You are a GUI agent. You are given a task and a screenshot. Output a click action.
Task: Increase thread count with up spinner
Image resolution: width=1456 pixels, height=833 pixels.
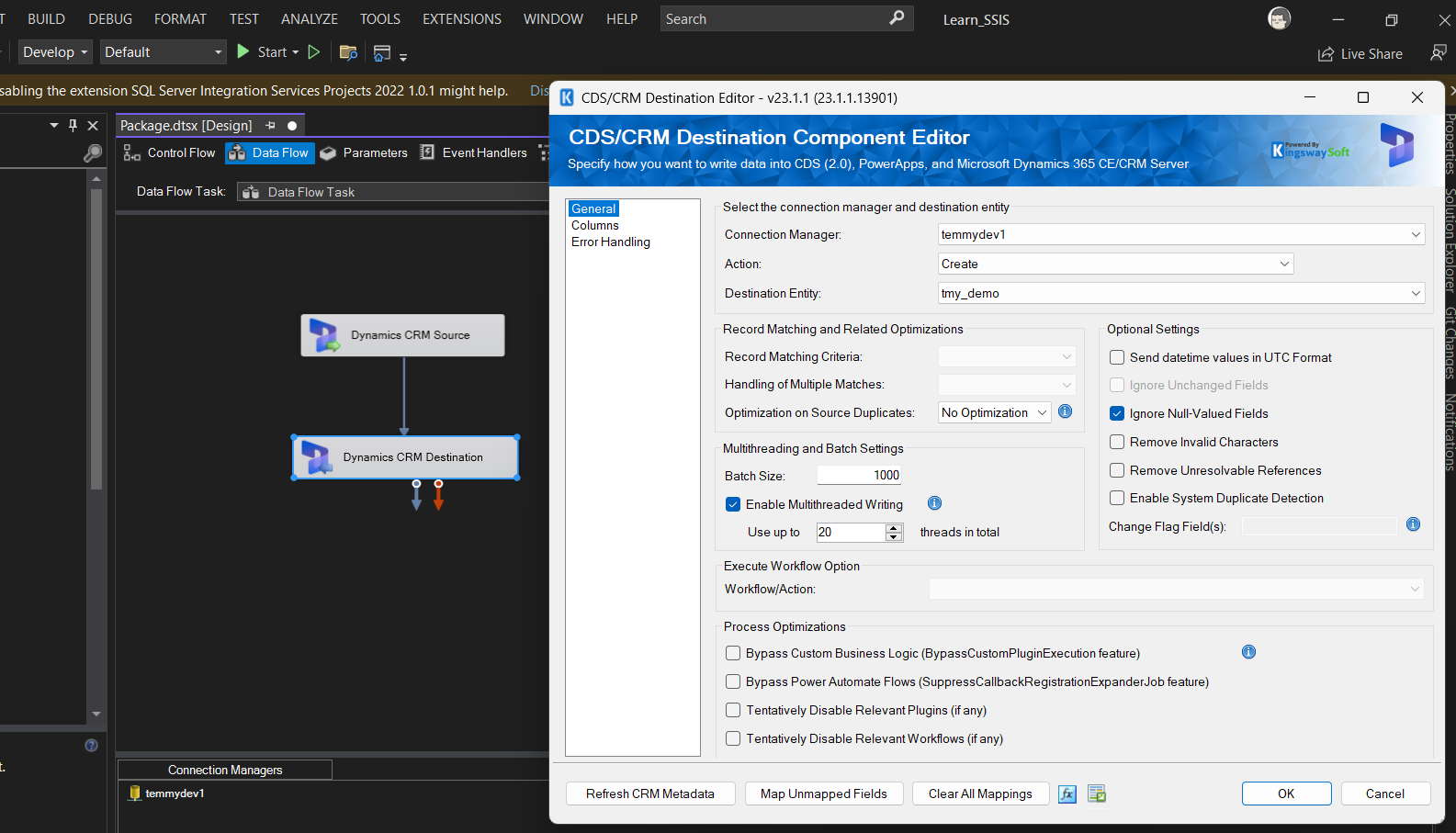click(894, 528)
